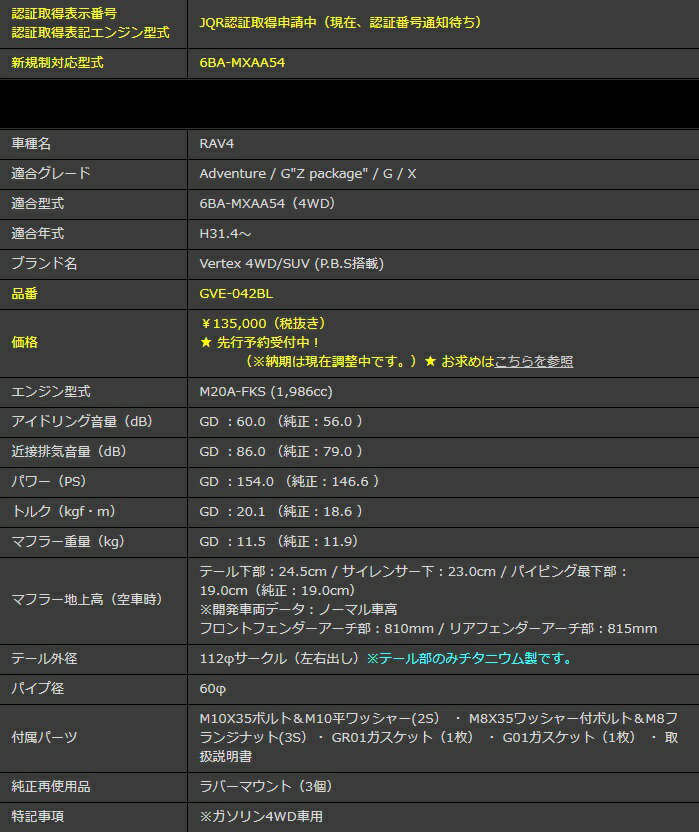The height and width of the screenshot is (832, 699).
Task: Click the アイドリング音量 value GD：60.0
Action: point(237,421)
